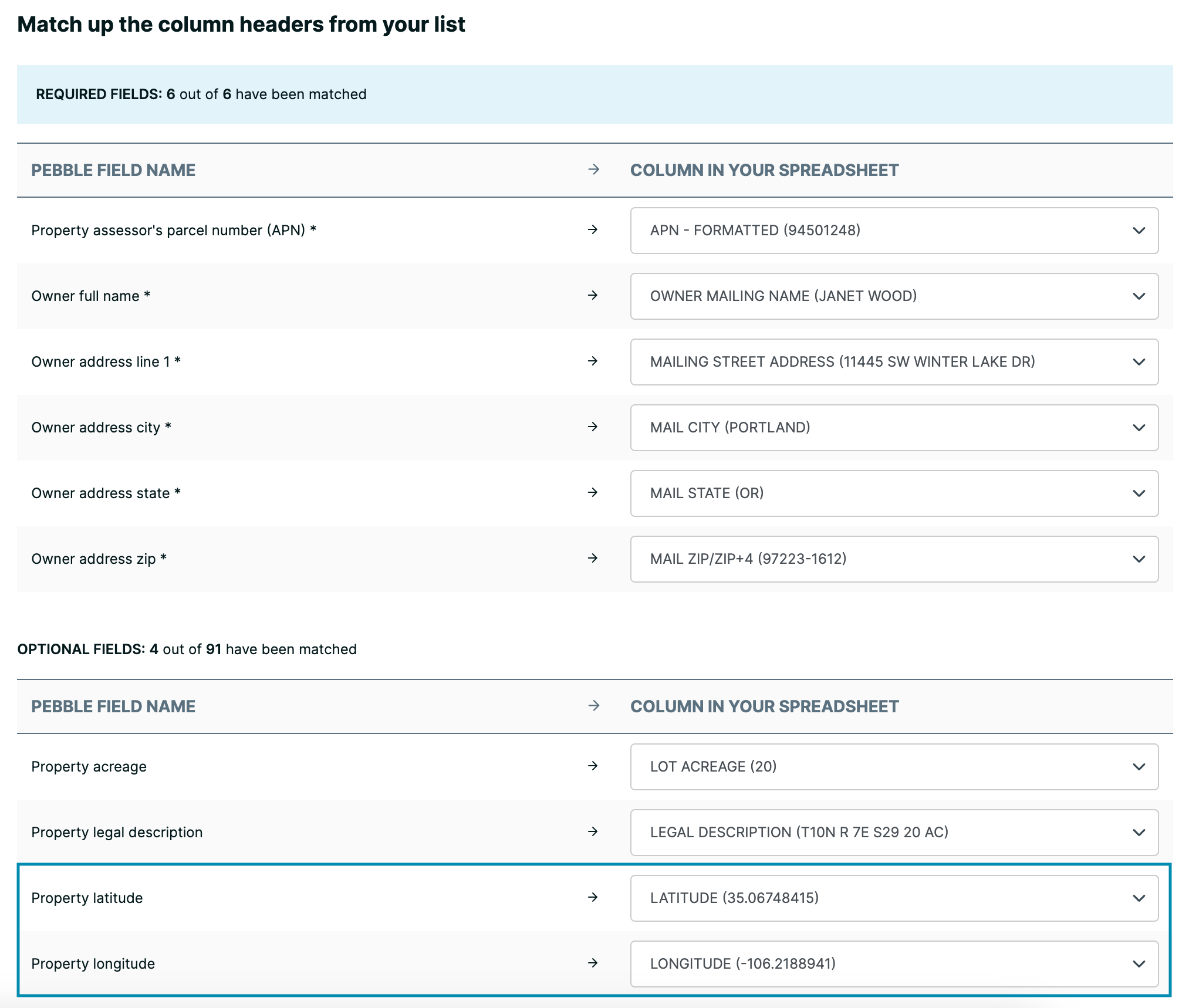The width and height of the screenshot is (1189, 1008).
Task: Click the 'Property legal description' label
Action: click(117, 833)
